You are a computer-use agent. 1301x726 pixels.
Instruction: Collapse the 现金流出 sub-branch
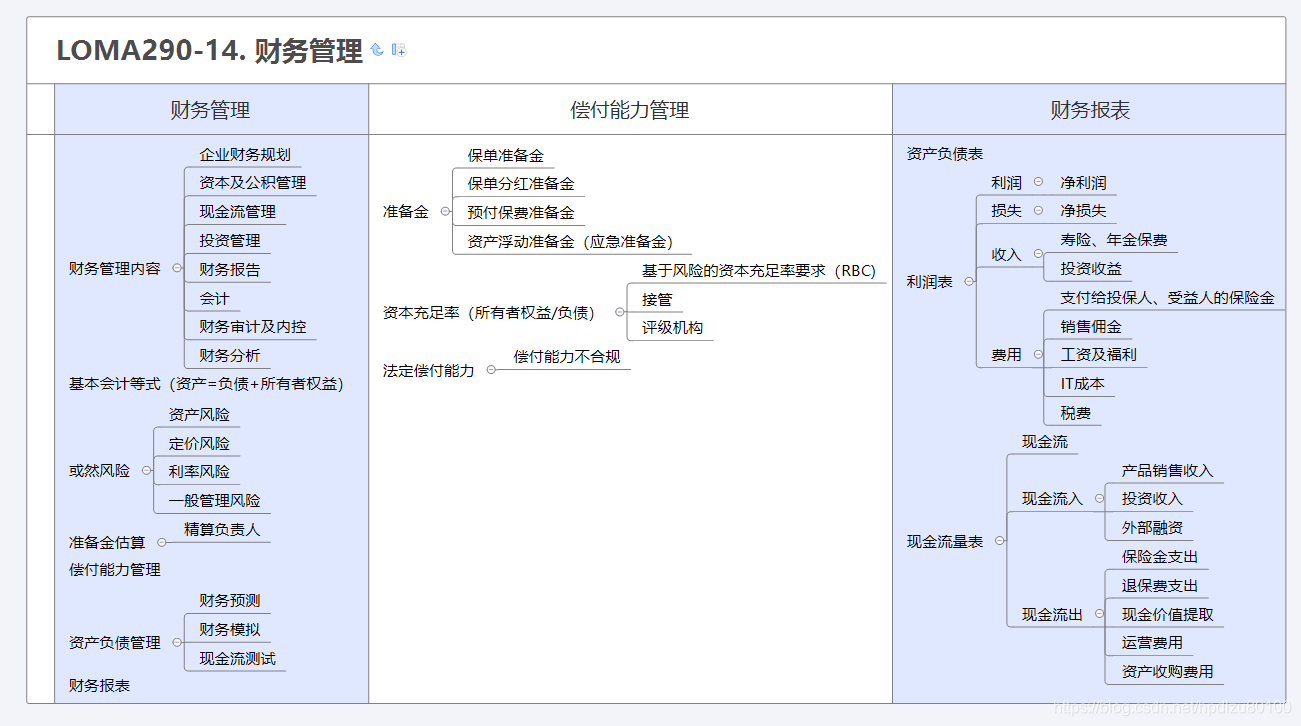pos(1099,615)
